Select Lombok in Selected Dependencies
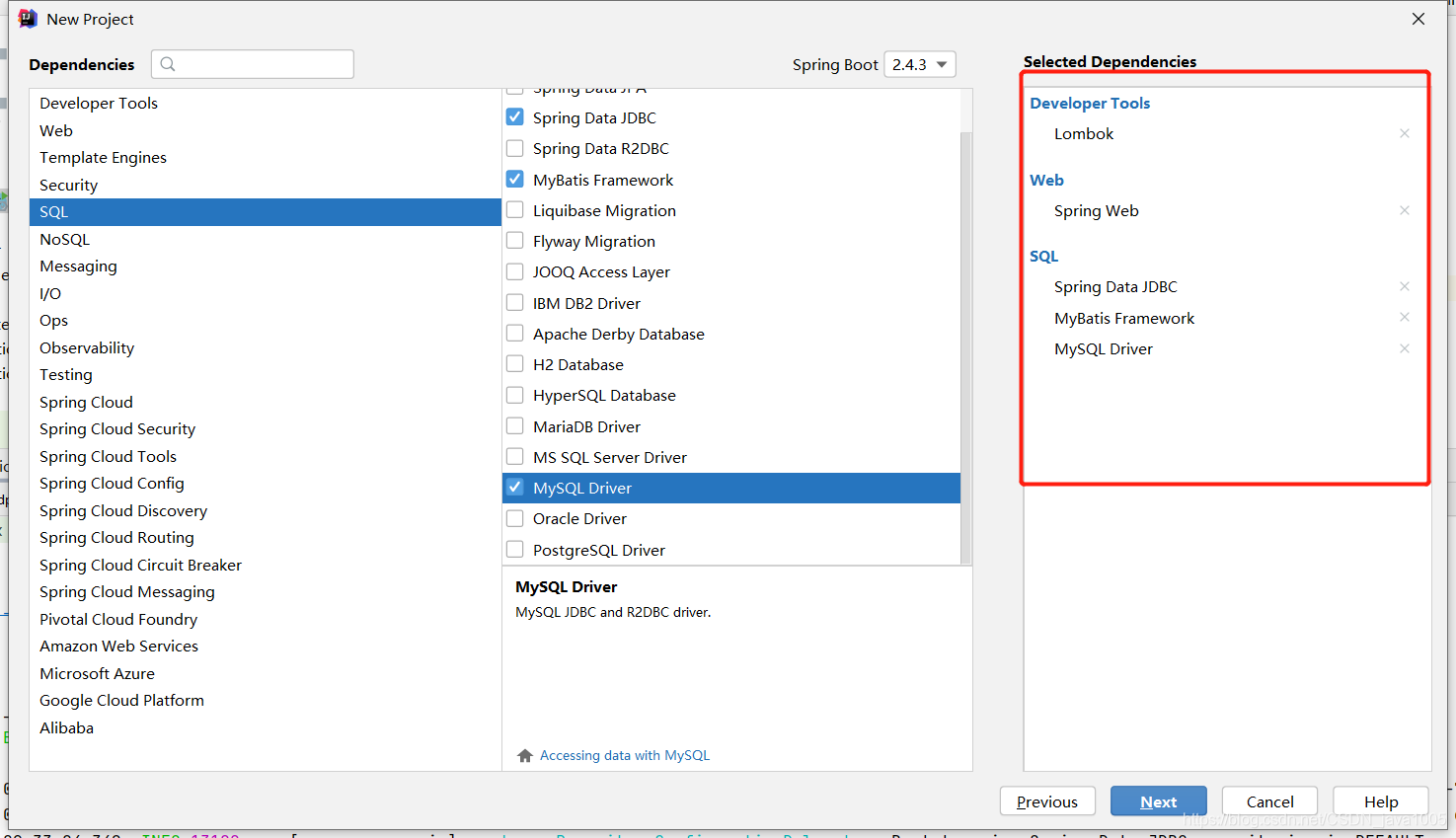Viewport: 1456px width, 838px height. [x=1084, y=133]
